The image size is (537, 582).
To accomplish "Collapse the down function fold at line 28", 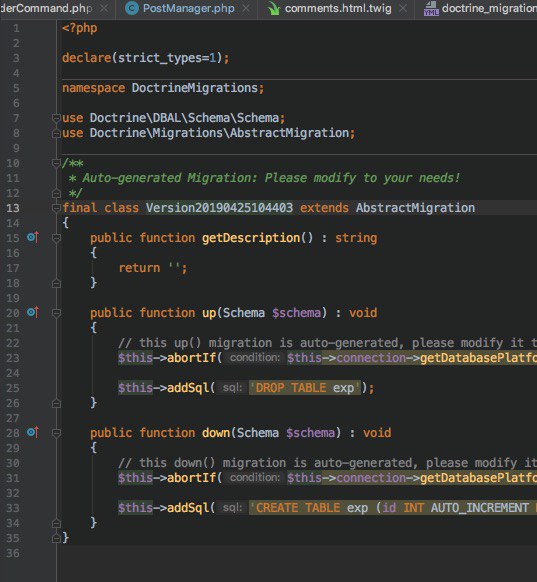I will click(x=56, y=433).
